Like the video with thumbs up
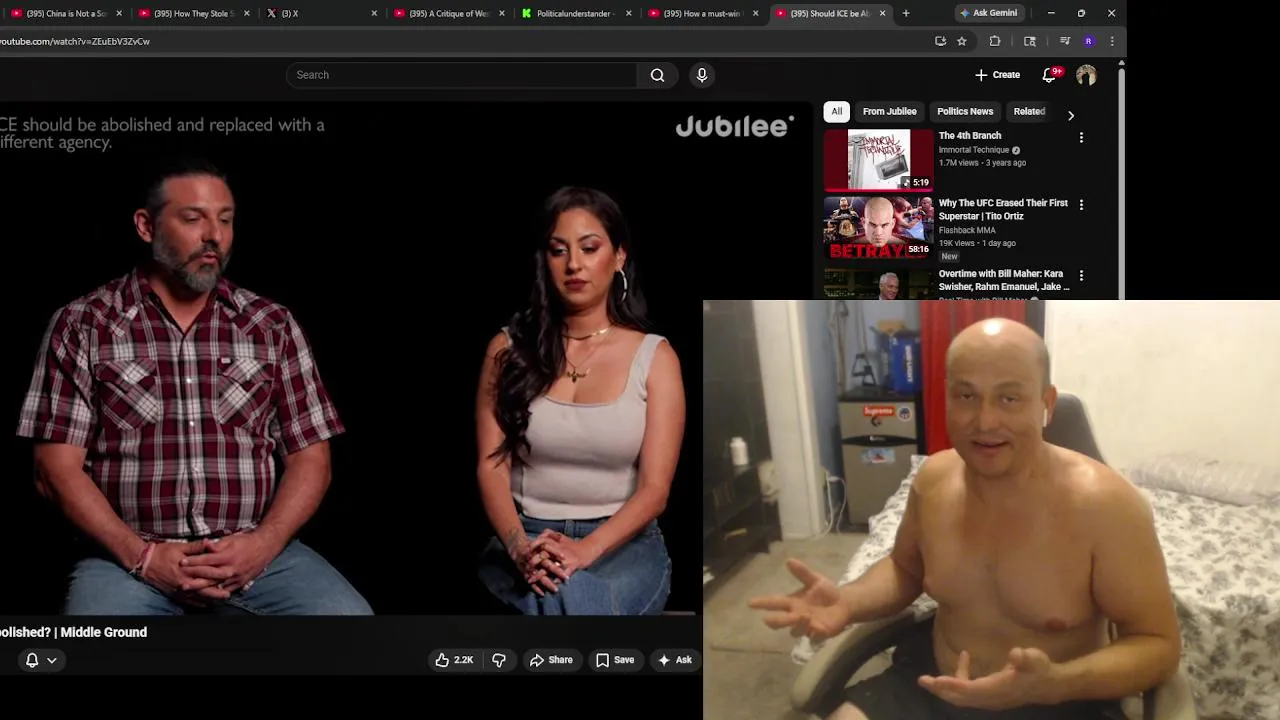Image resolution: width=1280 pixels, height=720 pixels. coord(454,660)
